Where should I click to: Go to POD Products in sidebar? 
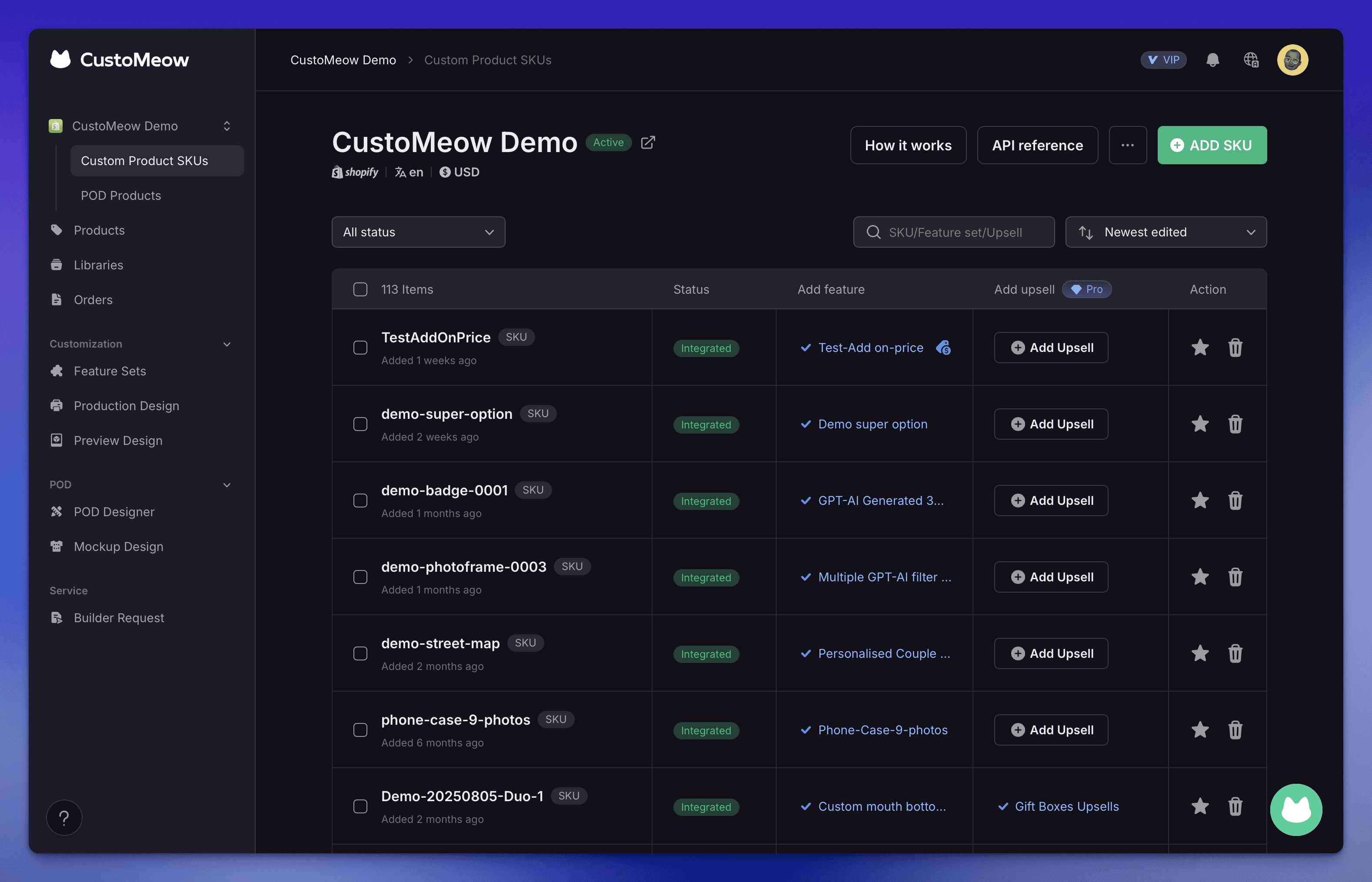pos(121,196)
